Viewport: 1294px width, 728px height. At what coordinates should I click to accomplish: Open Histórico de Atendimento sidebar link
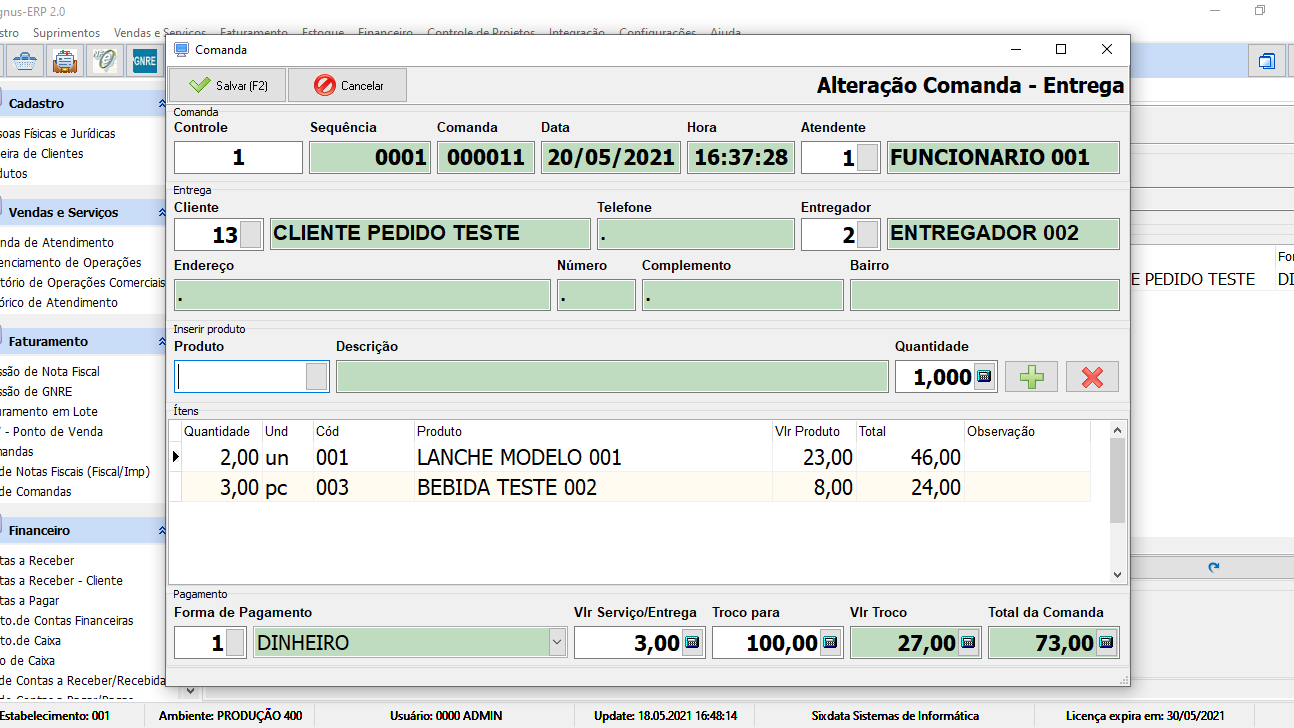pos(59,302)
